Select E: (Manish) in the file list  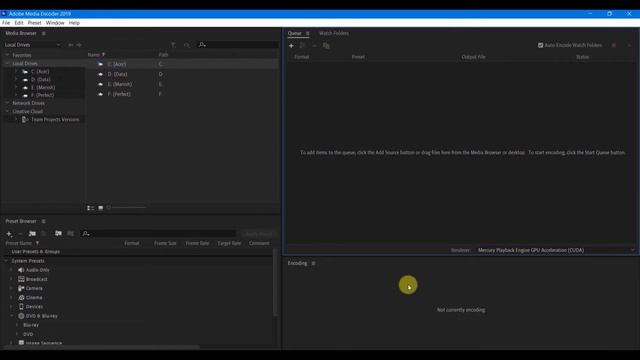(119, 84)
